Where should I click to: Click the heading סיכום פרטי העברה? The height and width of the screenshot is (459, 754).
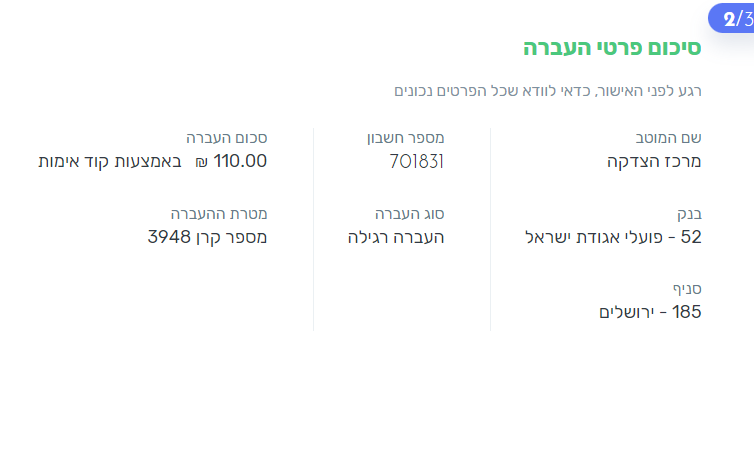click(x=611, y=47)
